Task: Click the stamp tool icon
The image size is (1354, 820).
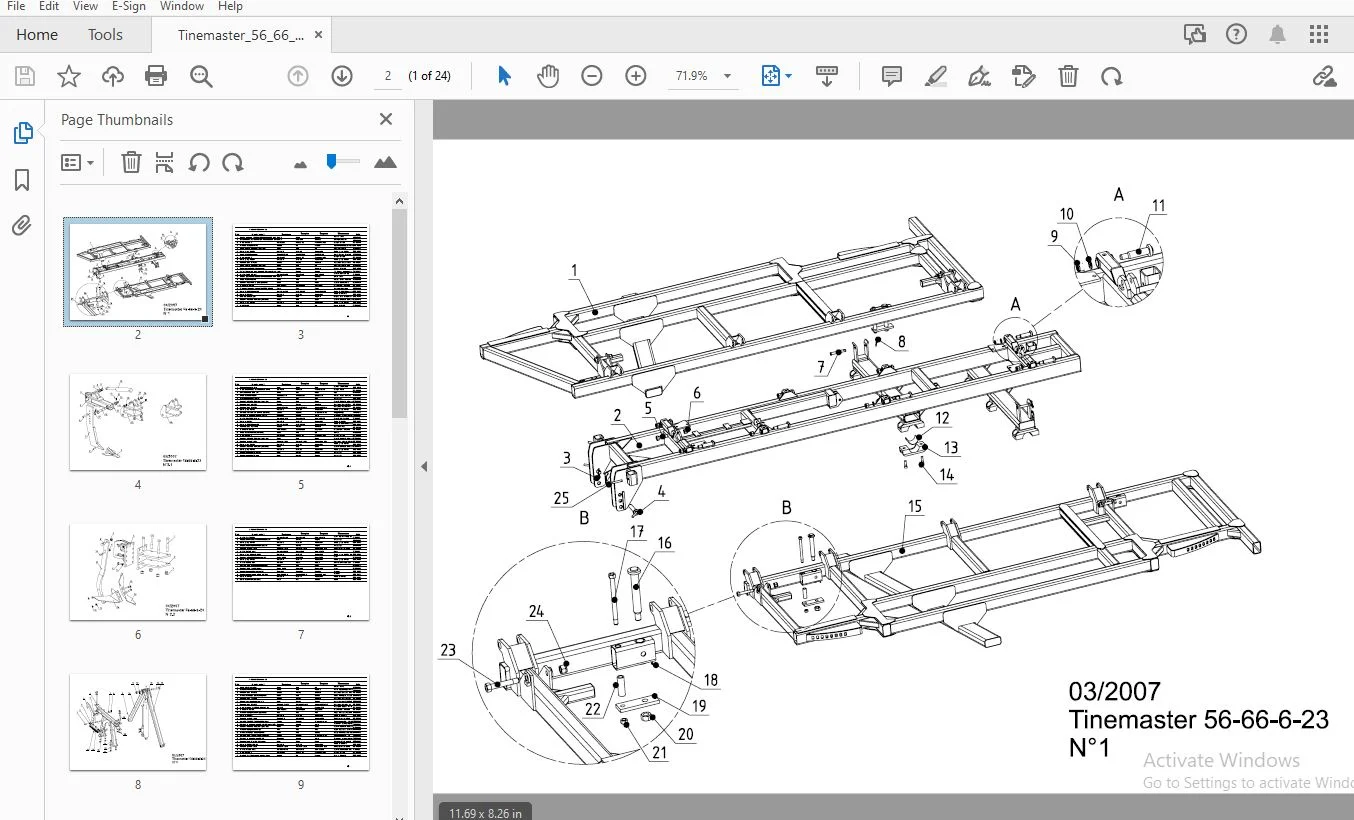Action: [x=1024, y=76]
